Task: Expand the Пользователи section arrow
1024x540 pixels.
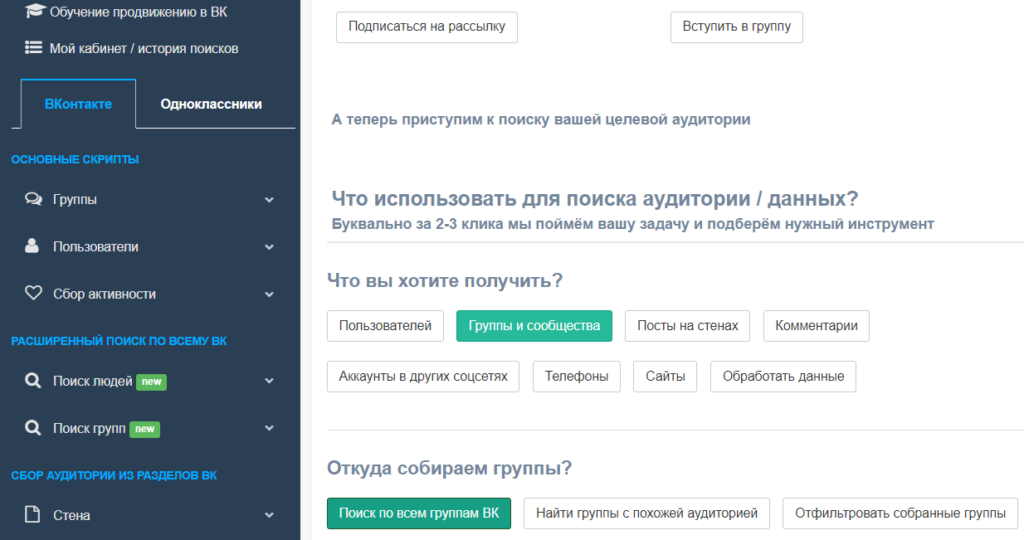Action: click(x=269, y=247)
